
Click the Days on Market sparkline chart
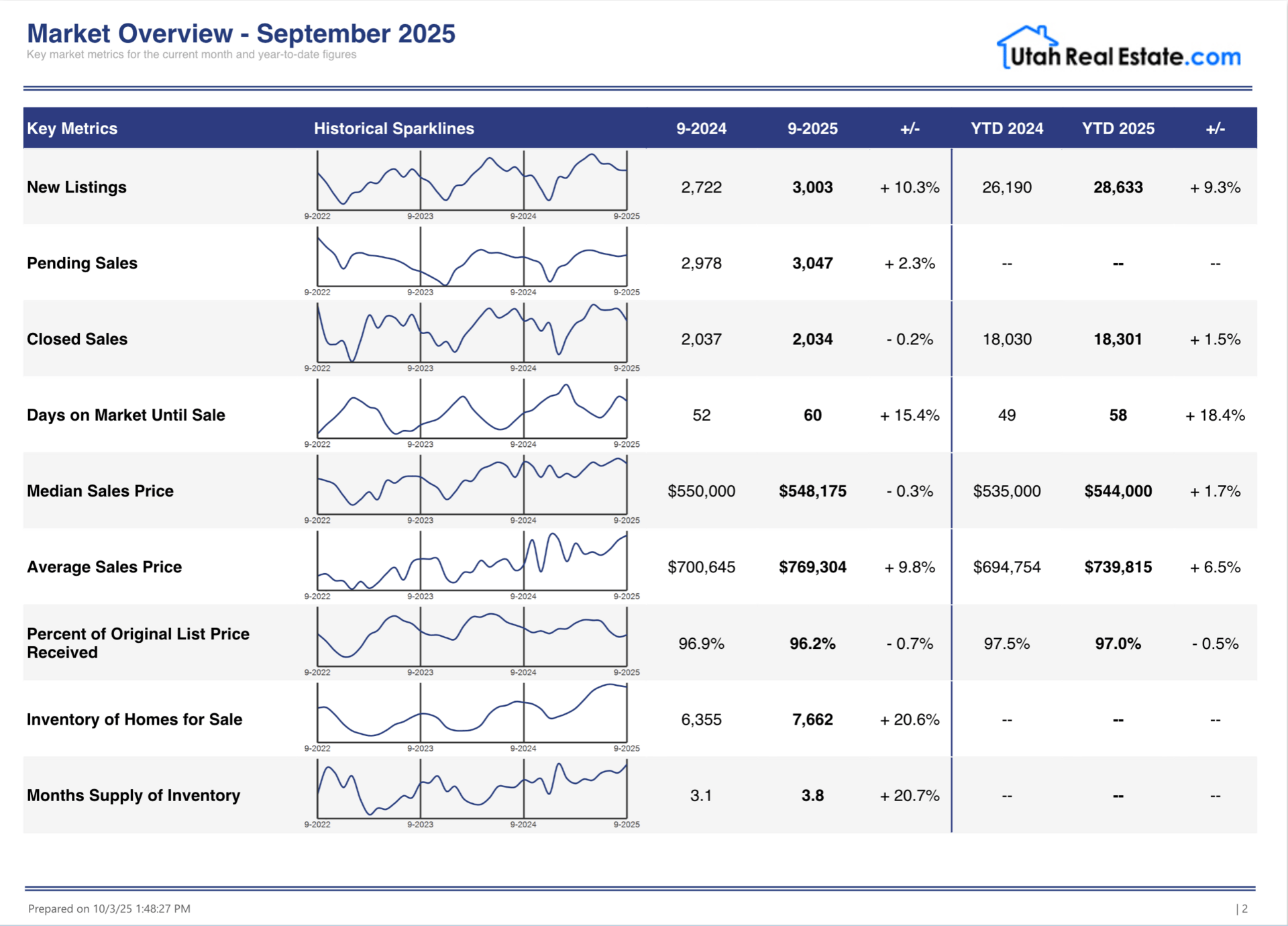pos(472,409)
